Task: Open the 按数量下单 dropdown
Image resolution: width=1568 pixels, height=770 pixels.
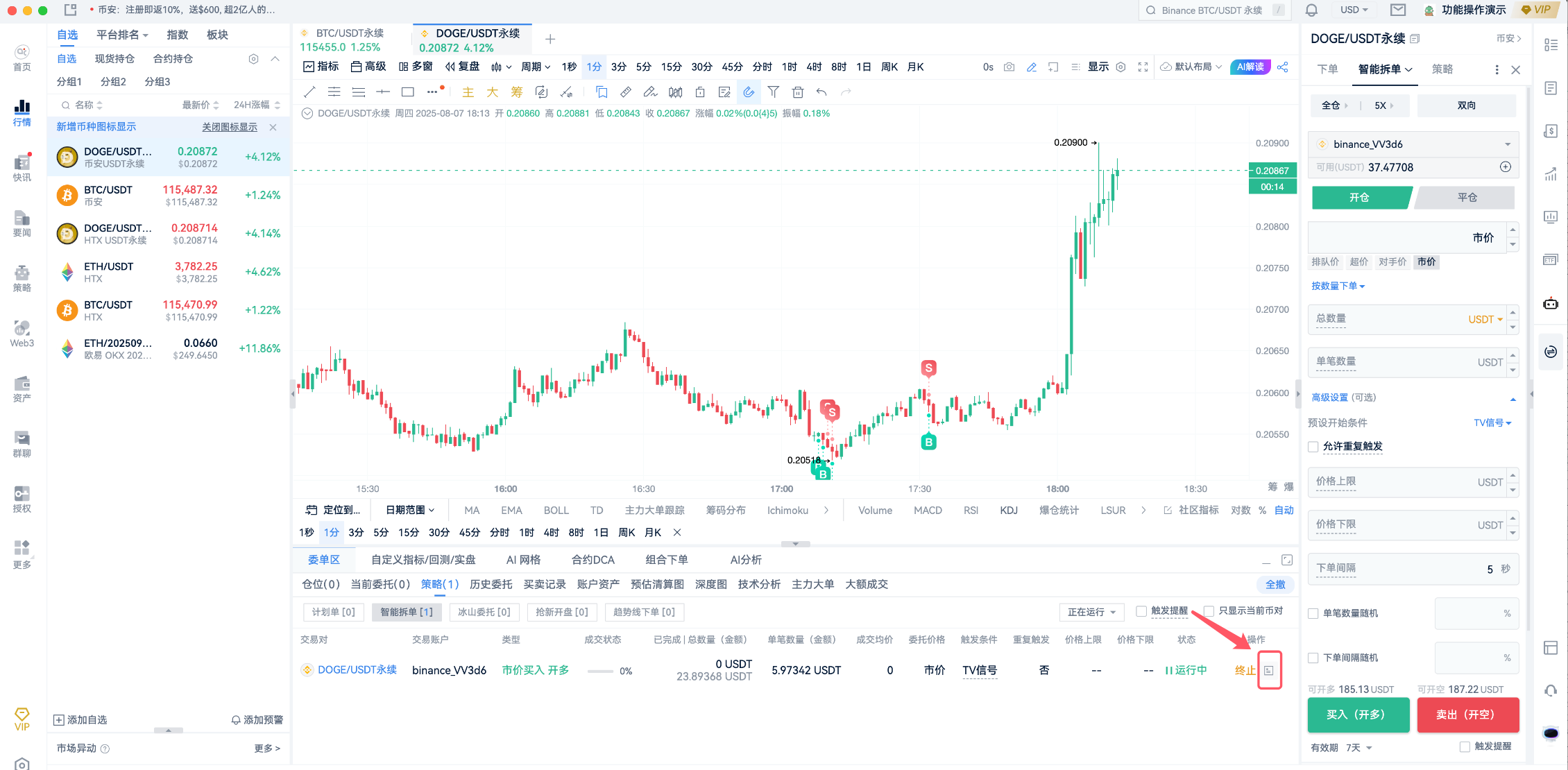Action: 1338,286
